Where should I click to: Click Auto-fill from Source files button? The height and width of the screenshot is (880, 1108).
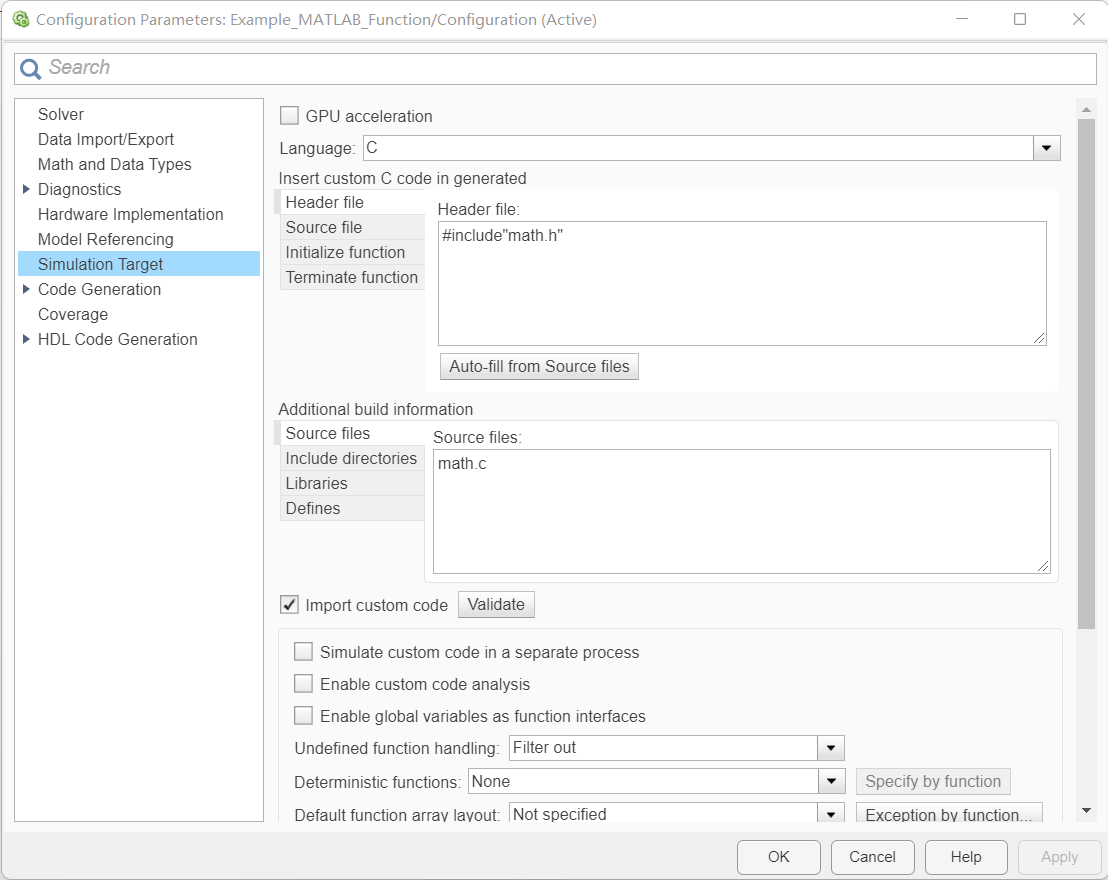[539, 366]
